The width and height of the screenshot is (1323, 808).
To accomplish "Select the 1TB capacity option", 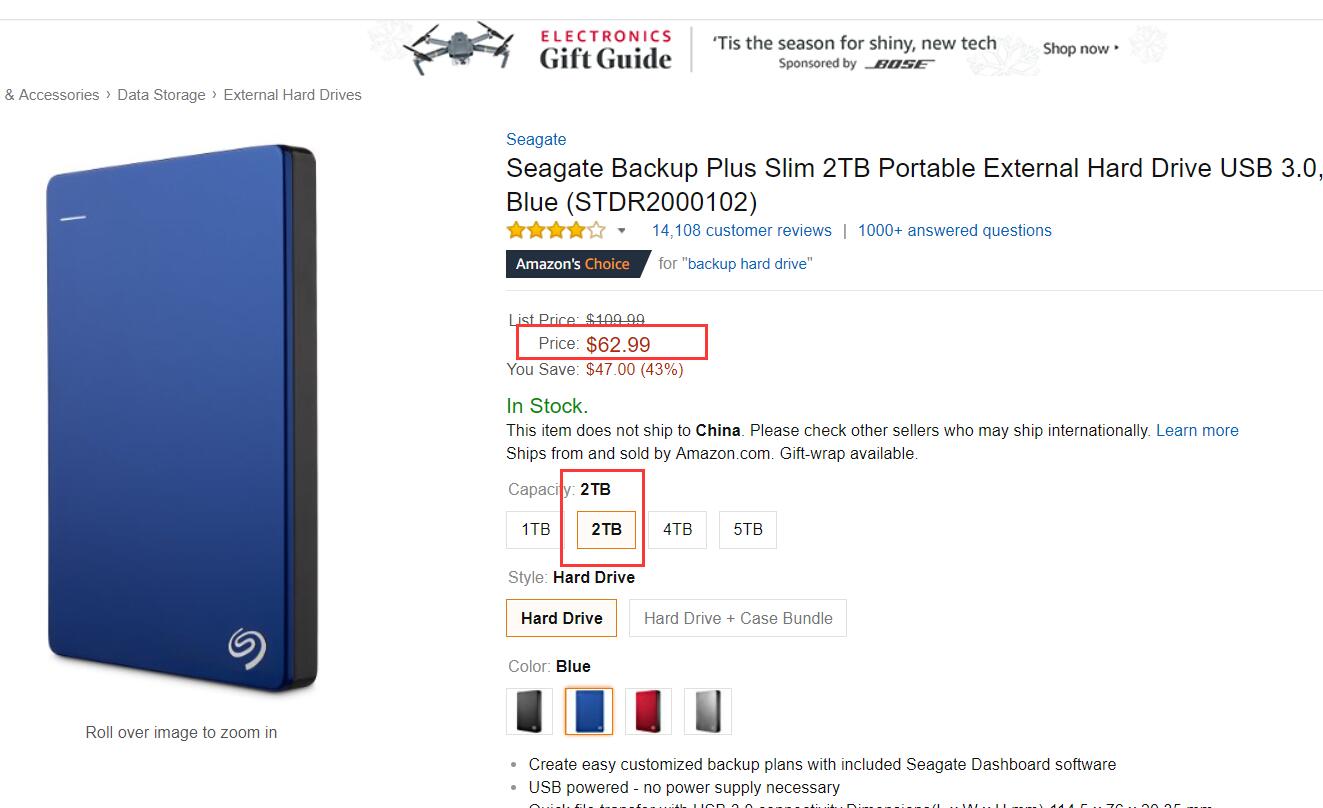I will click(x=535, y=529).
